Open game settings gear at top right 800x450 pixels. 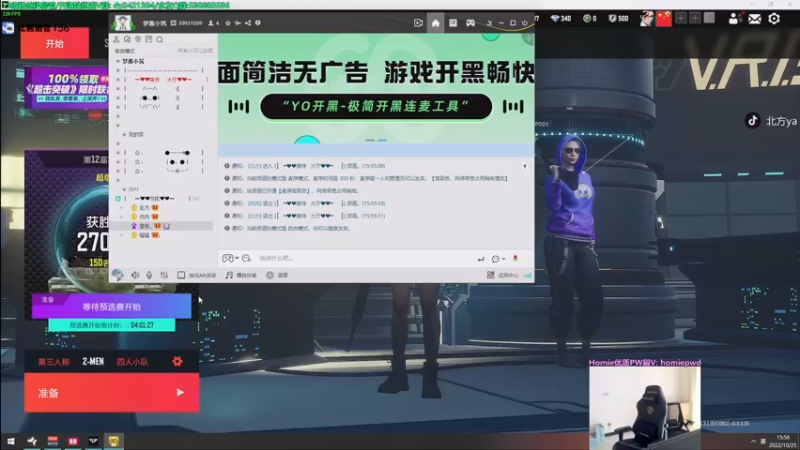pyautogui.click(x=774, y=19)
